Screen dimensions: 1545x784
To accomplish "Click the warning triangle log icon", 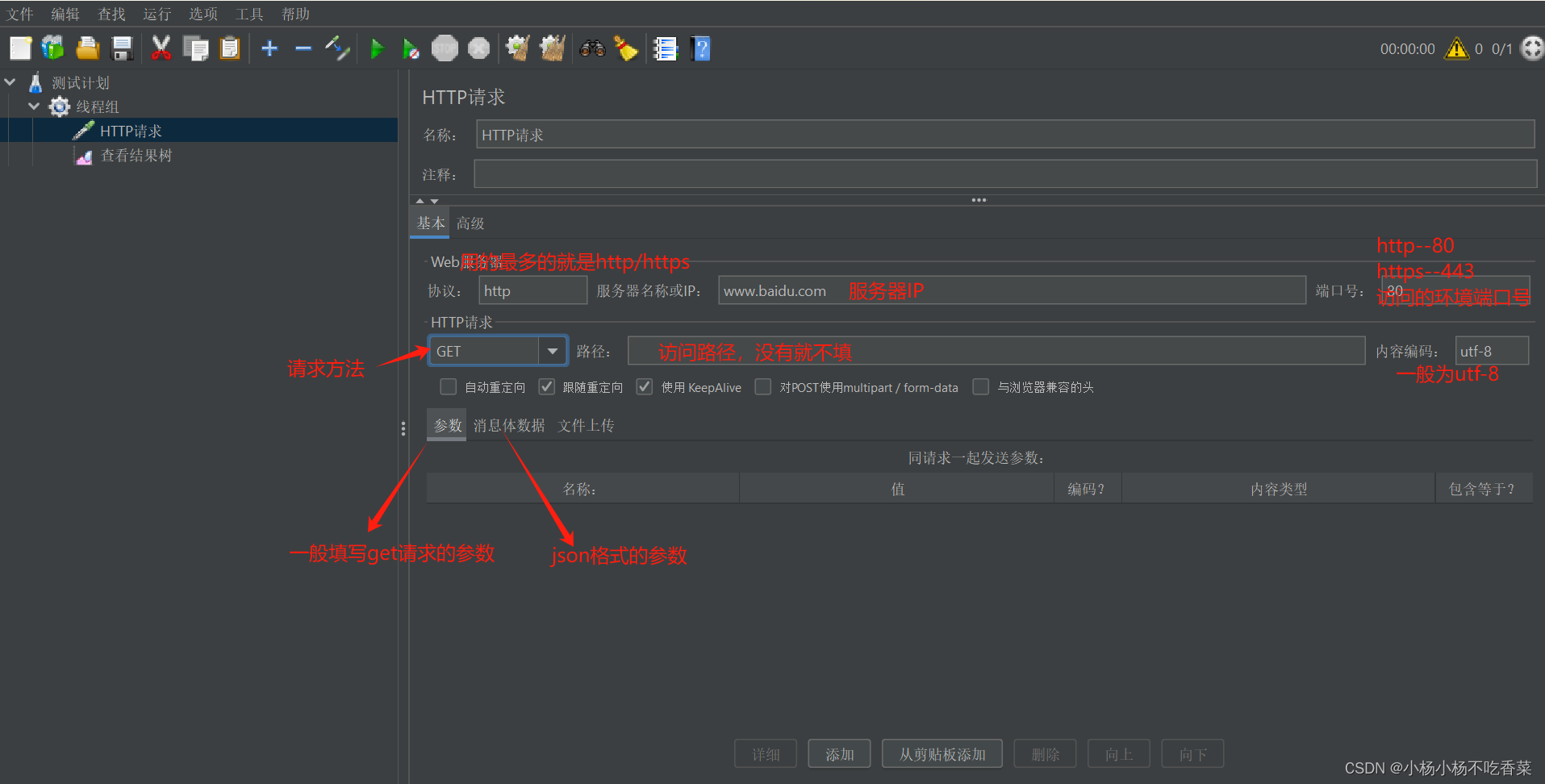I will [x=1456, y=48].
